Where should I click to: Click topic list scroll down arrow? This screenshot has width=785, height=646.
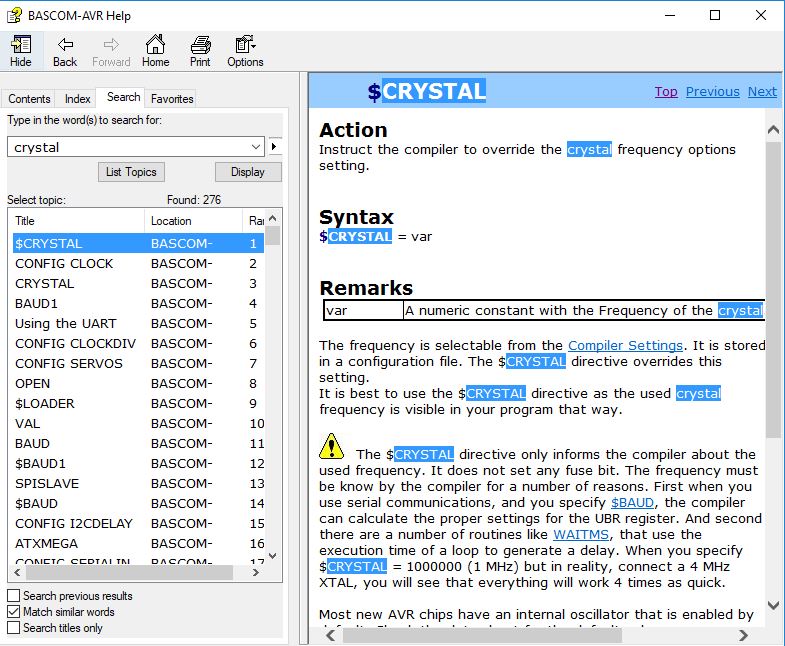tap(272, 556)
